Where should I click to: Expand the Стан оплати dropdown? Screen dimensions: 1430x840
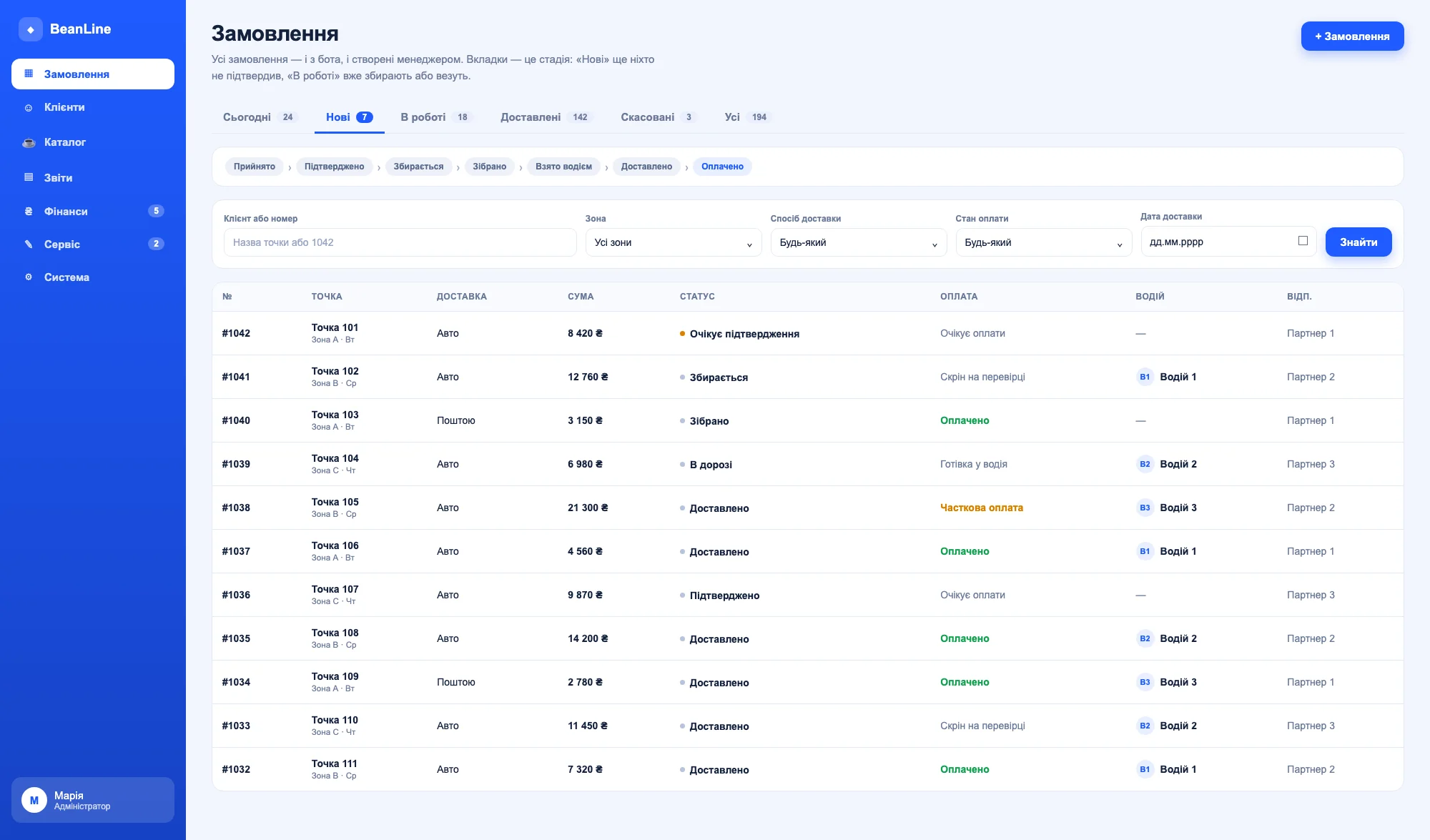point(1044,242)
